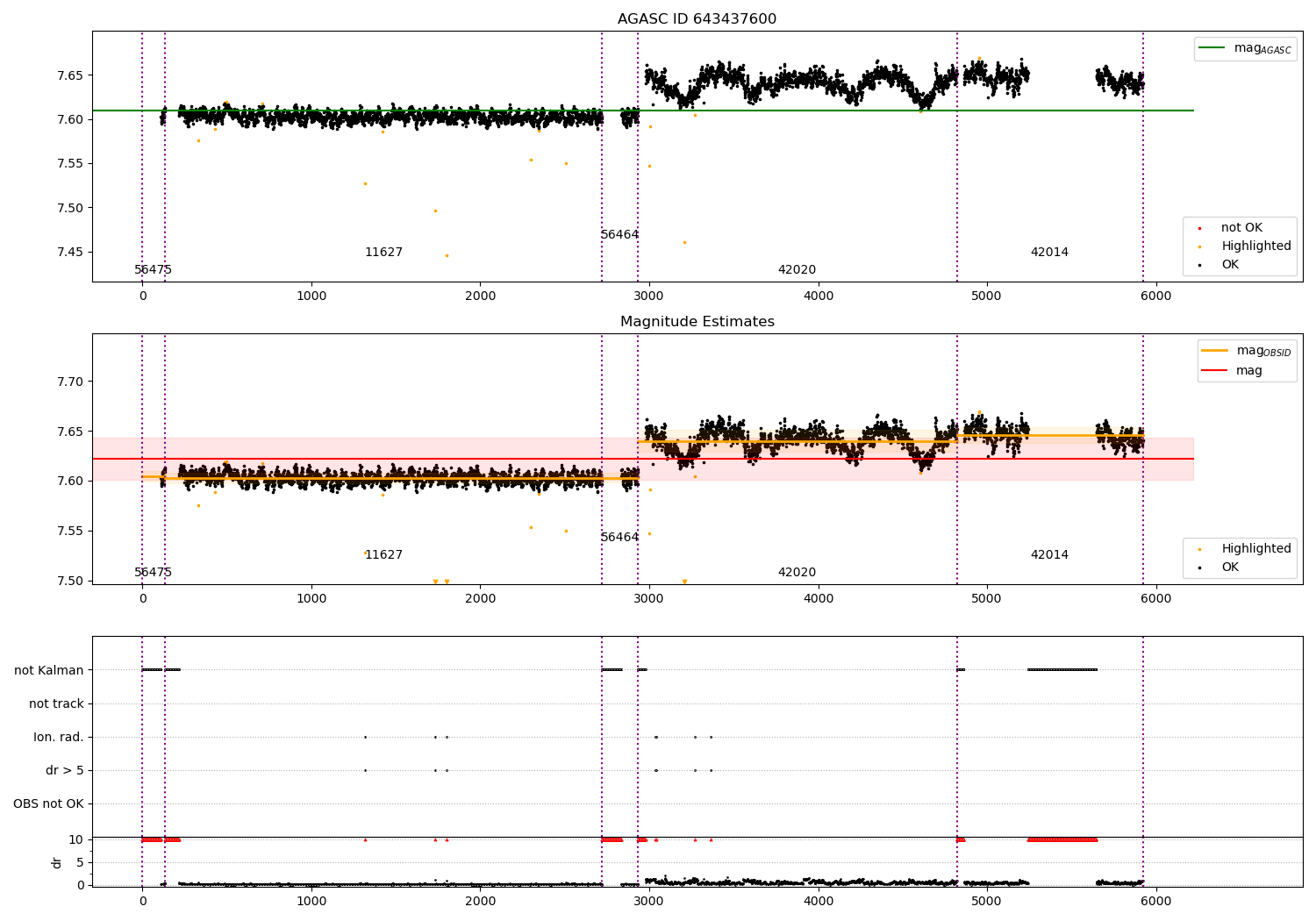Click y-axis tick 7.70 in middle plot
The image size is (1316, 921).
70,382
